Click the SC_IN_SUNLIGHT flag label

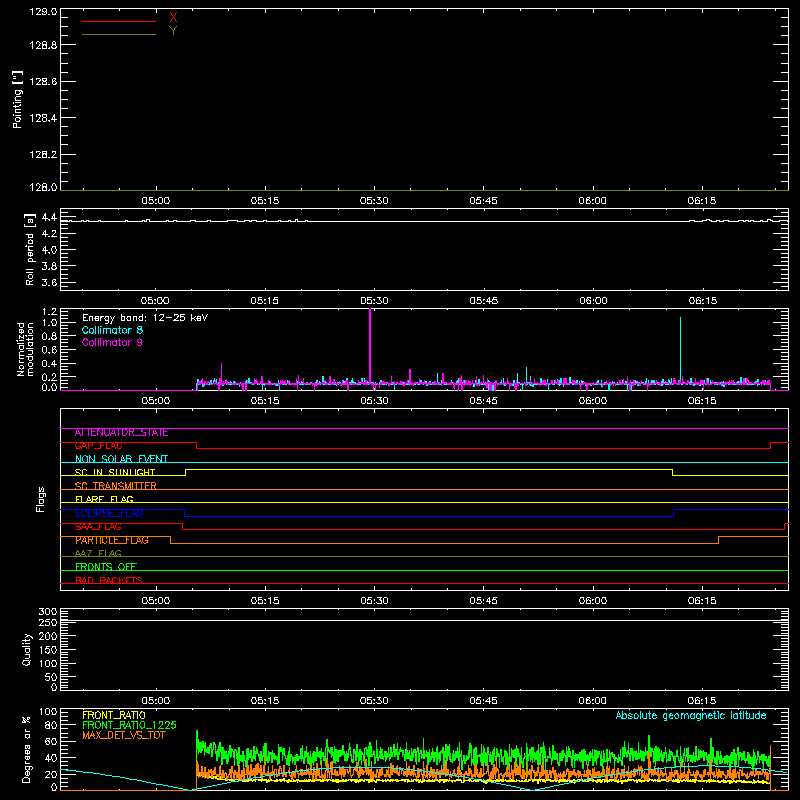[115, 472]
